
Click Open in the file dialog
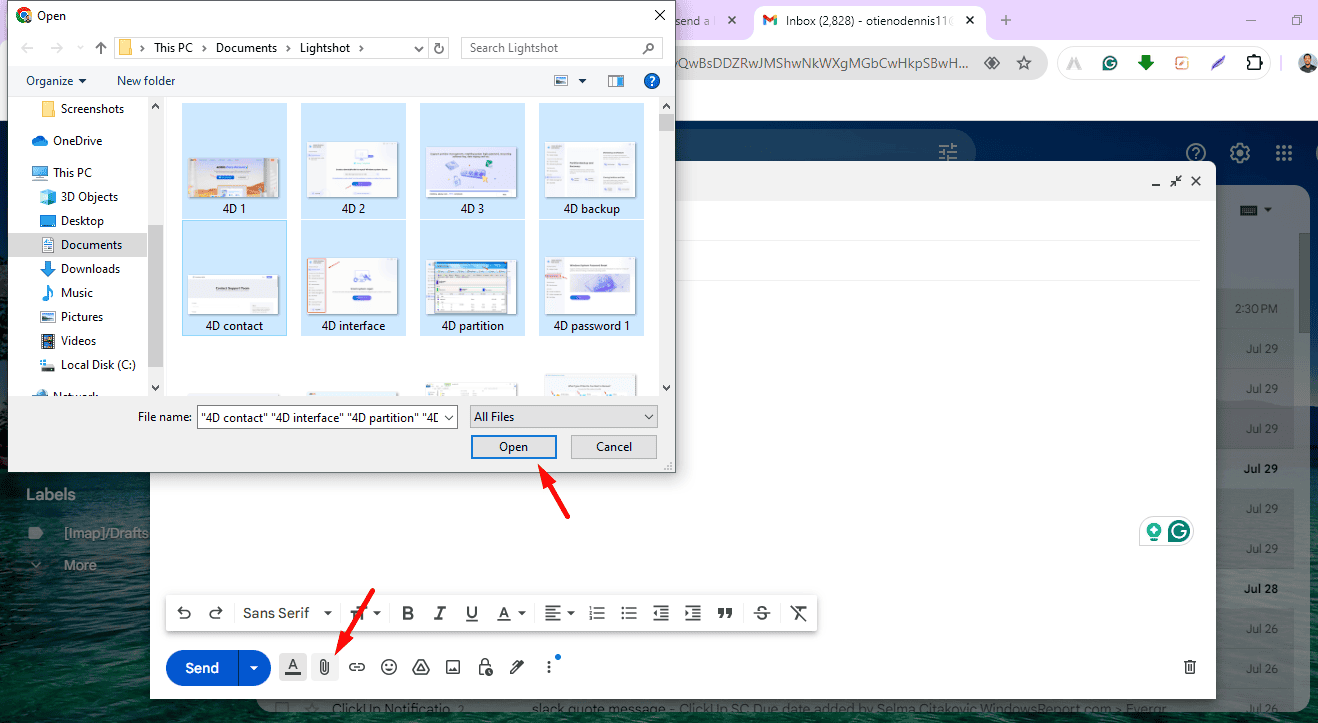514,447
